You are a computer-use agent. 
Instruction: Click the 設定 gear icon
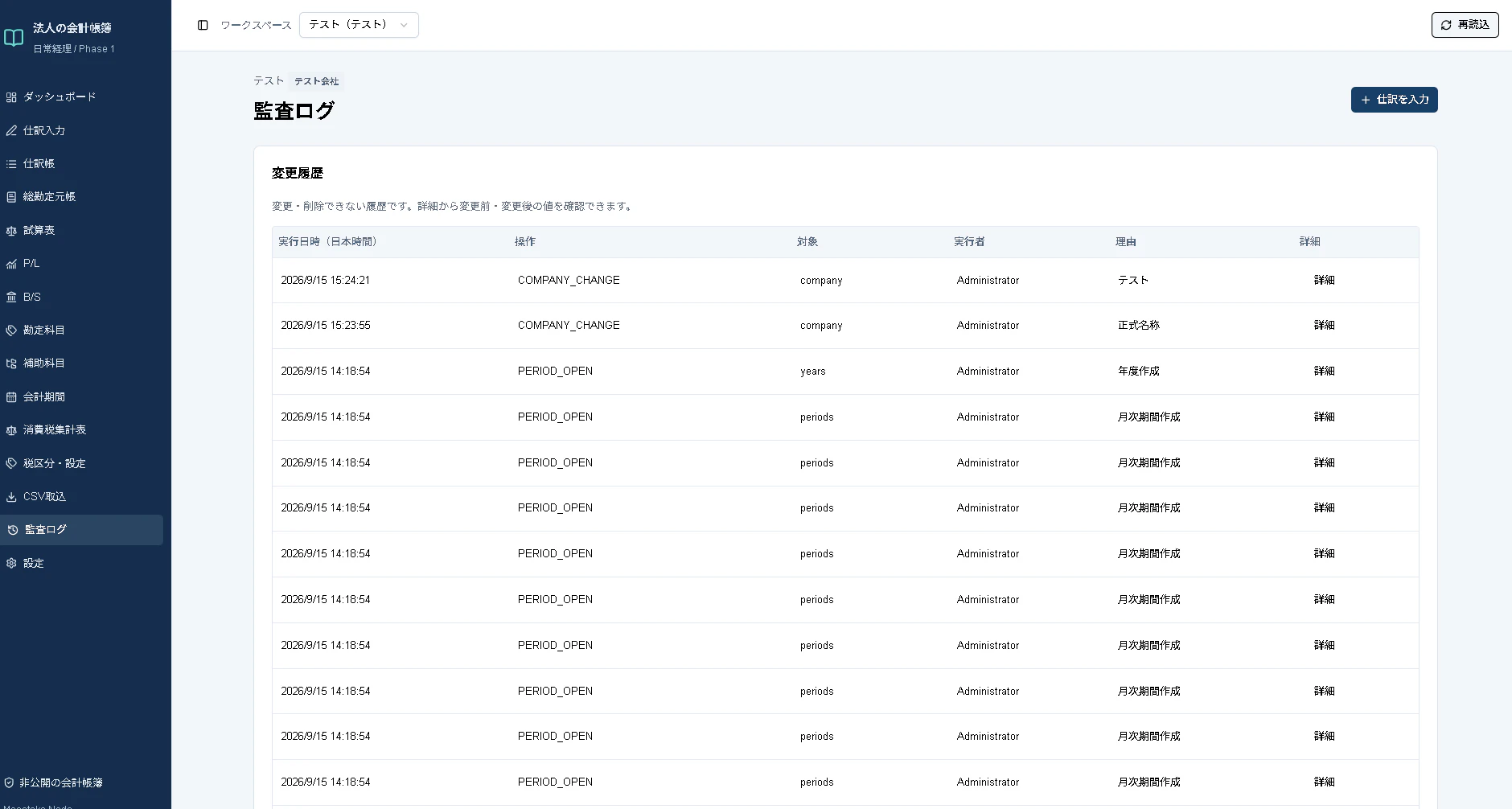tap(11, 564)
